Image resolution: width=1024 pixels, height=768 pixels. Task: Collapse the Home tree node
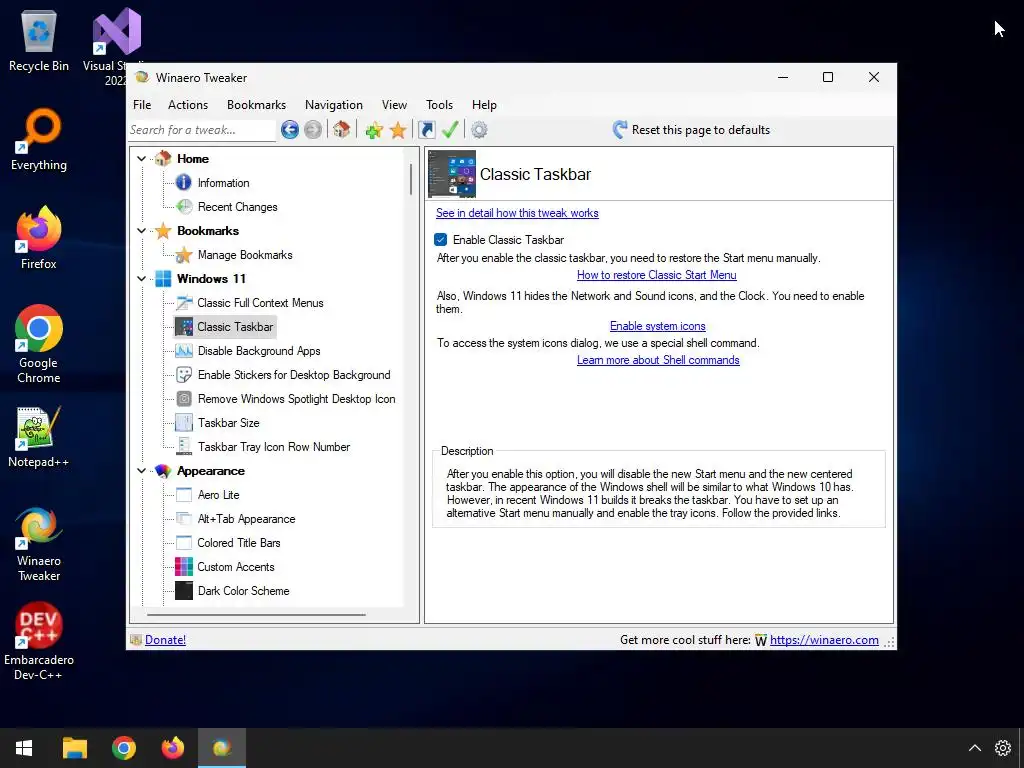point(141,159)
